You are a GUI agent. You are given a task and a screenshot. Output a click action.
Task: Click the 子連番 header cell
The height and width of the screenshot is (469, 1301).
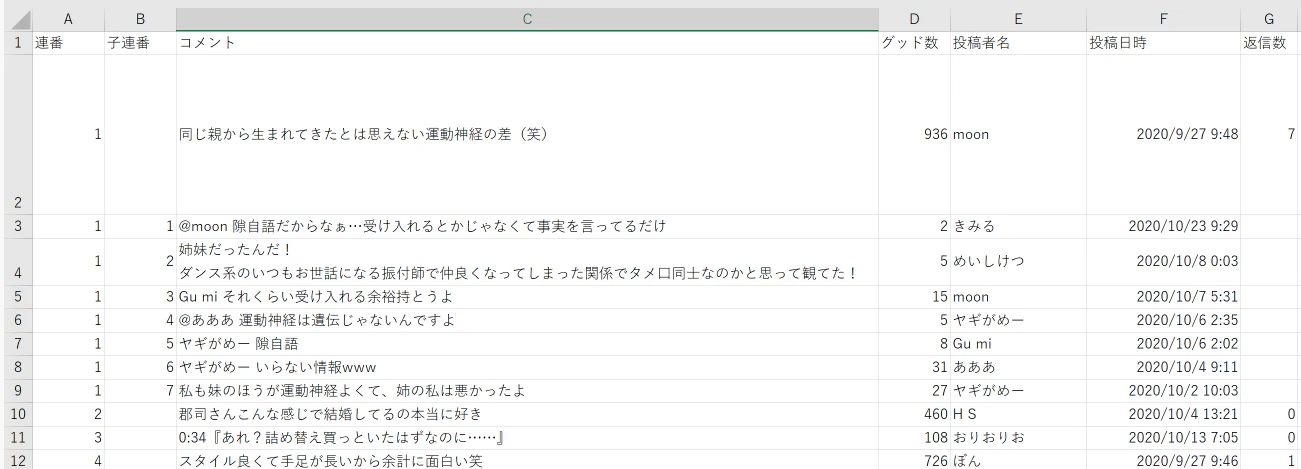tap(140, 43)
